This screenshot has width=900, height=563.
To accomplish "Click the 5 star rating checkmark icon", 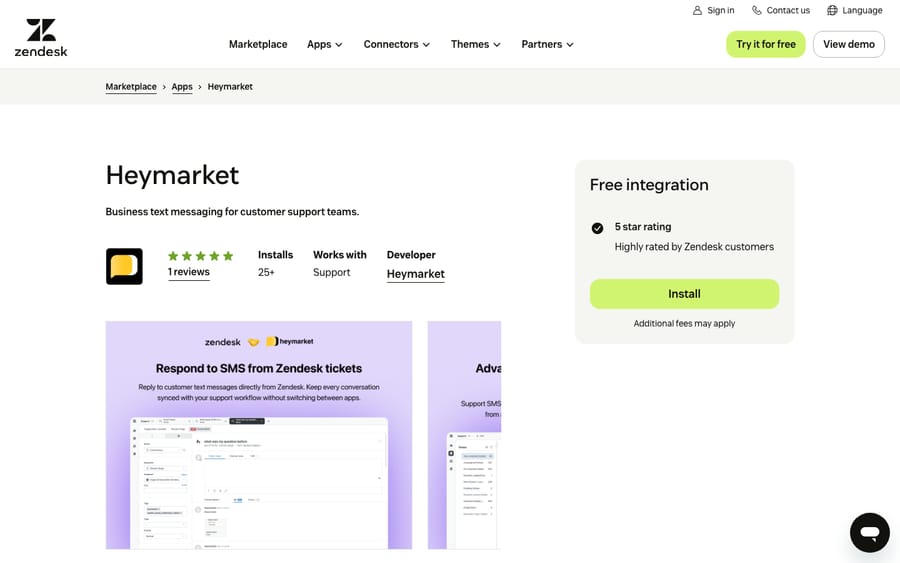I will pyautogui.click(x=597, y=228).
